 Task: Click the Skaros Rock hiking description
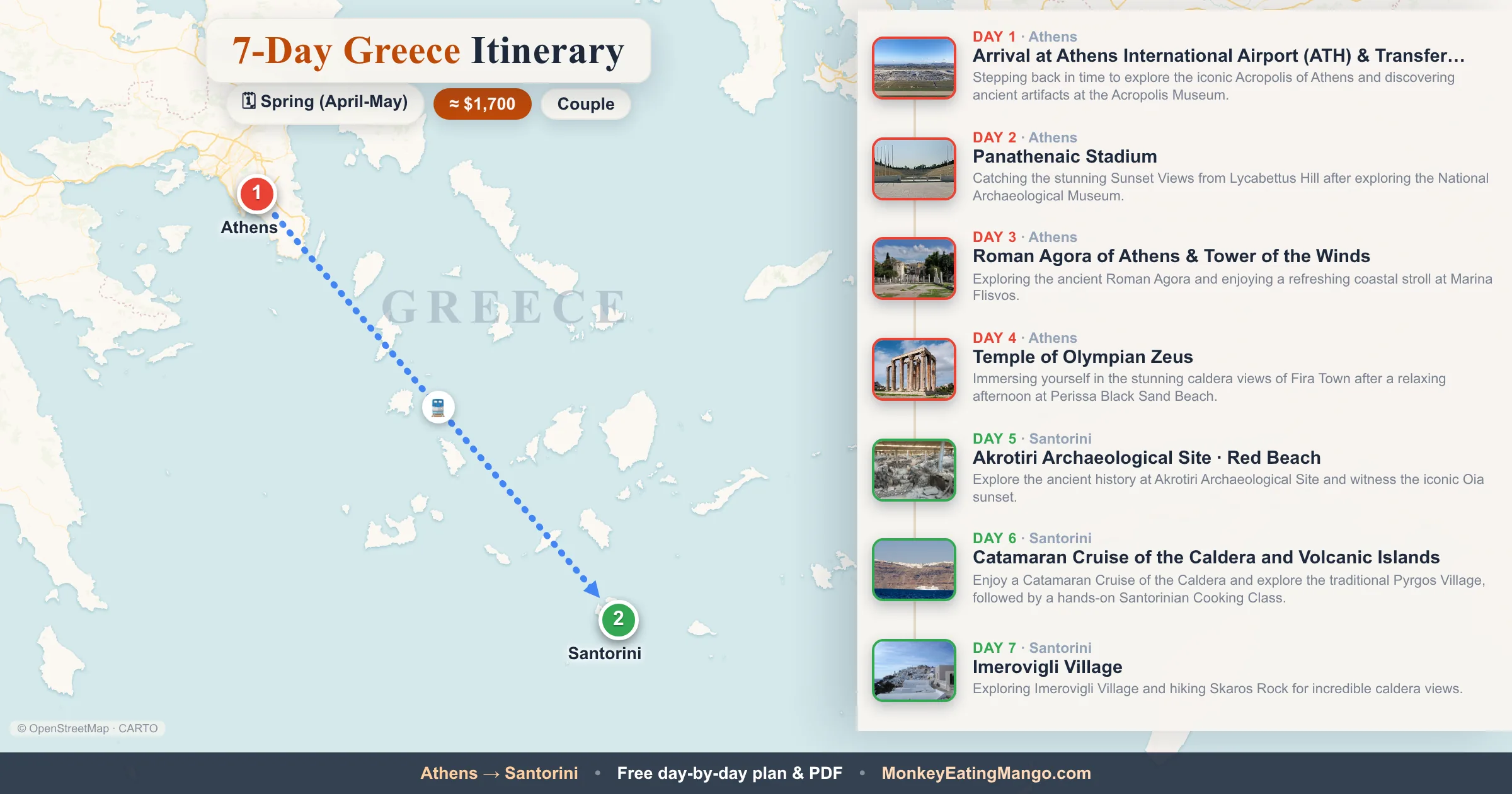click(1217, 689)
